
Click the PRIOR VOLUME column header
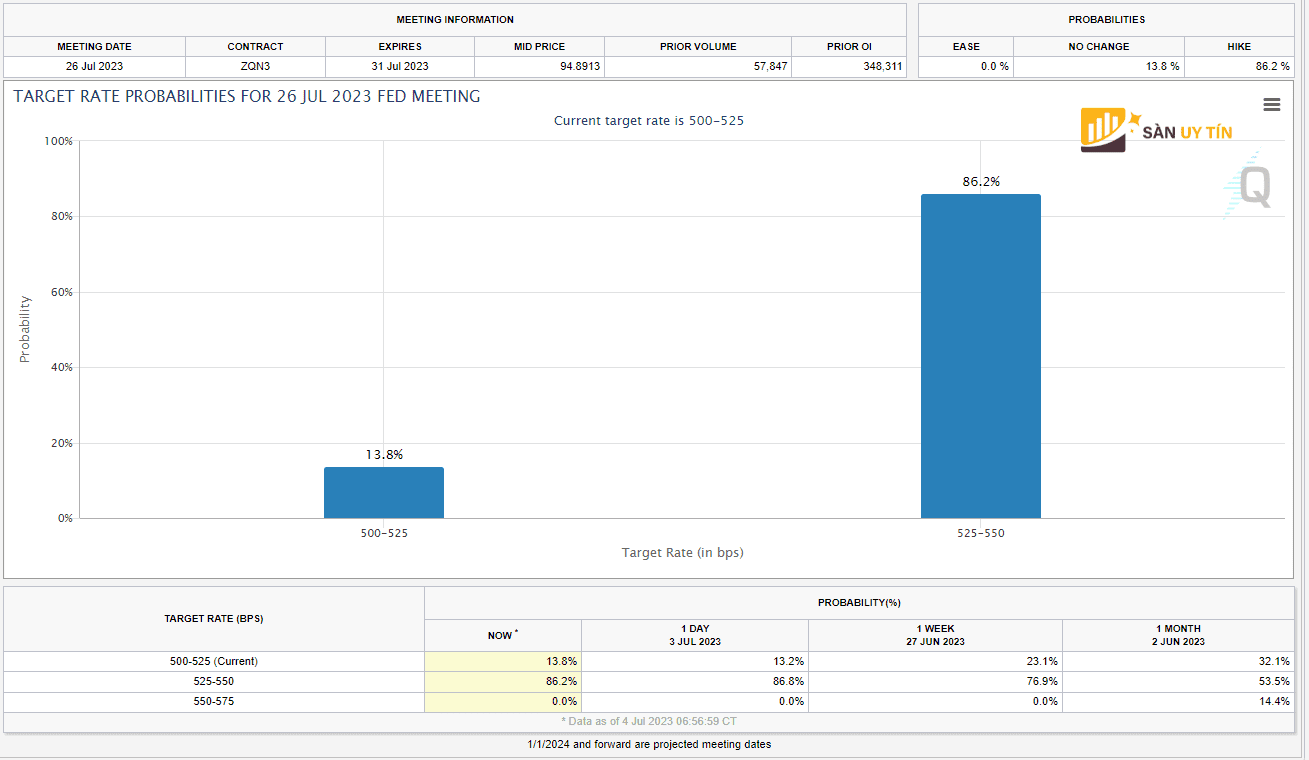698,47
